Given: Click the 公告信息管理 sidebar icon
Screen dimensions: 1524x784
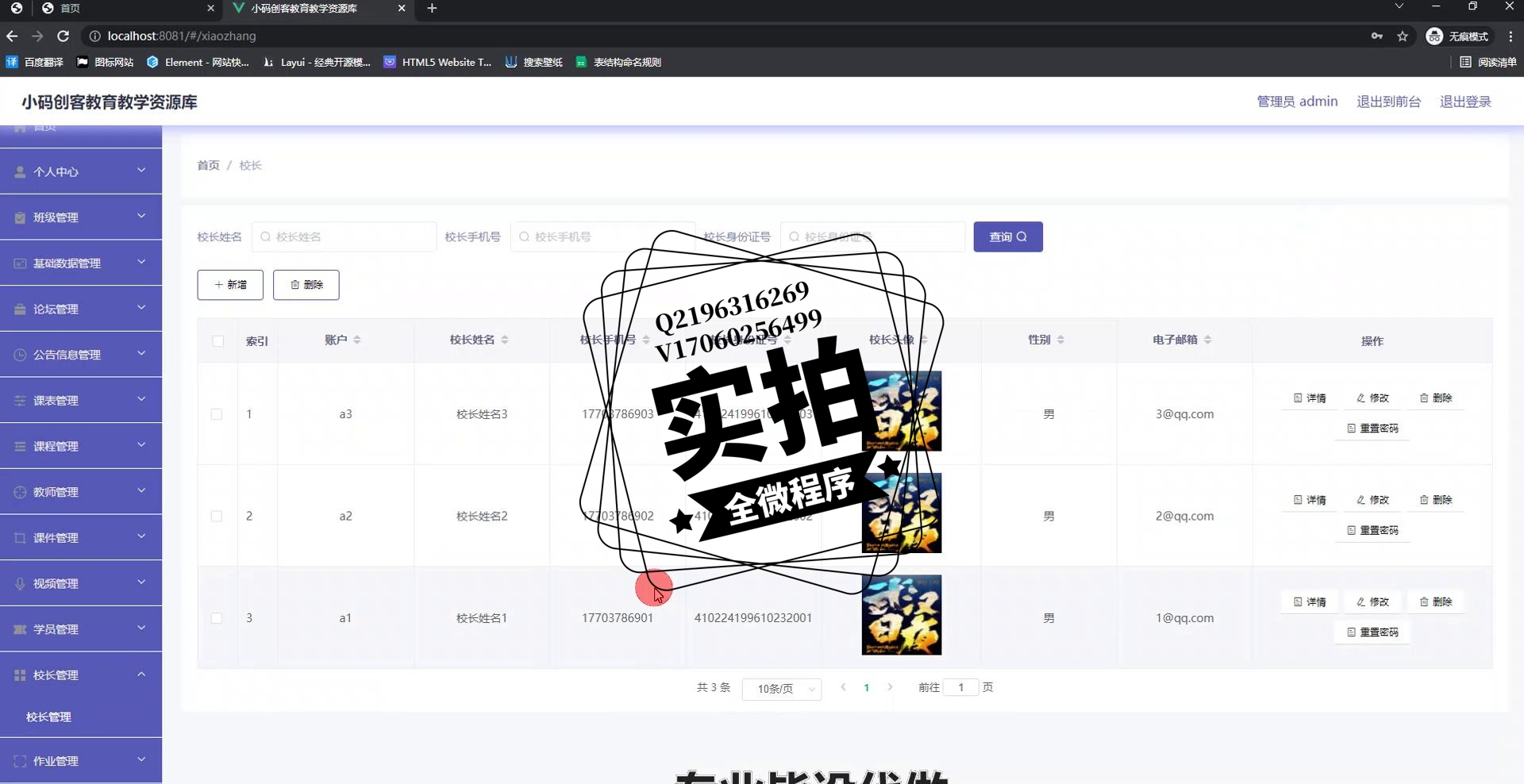Looking at the screenshot, I should (20, 355).
